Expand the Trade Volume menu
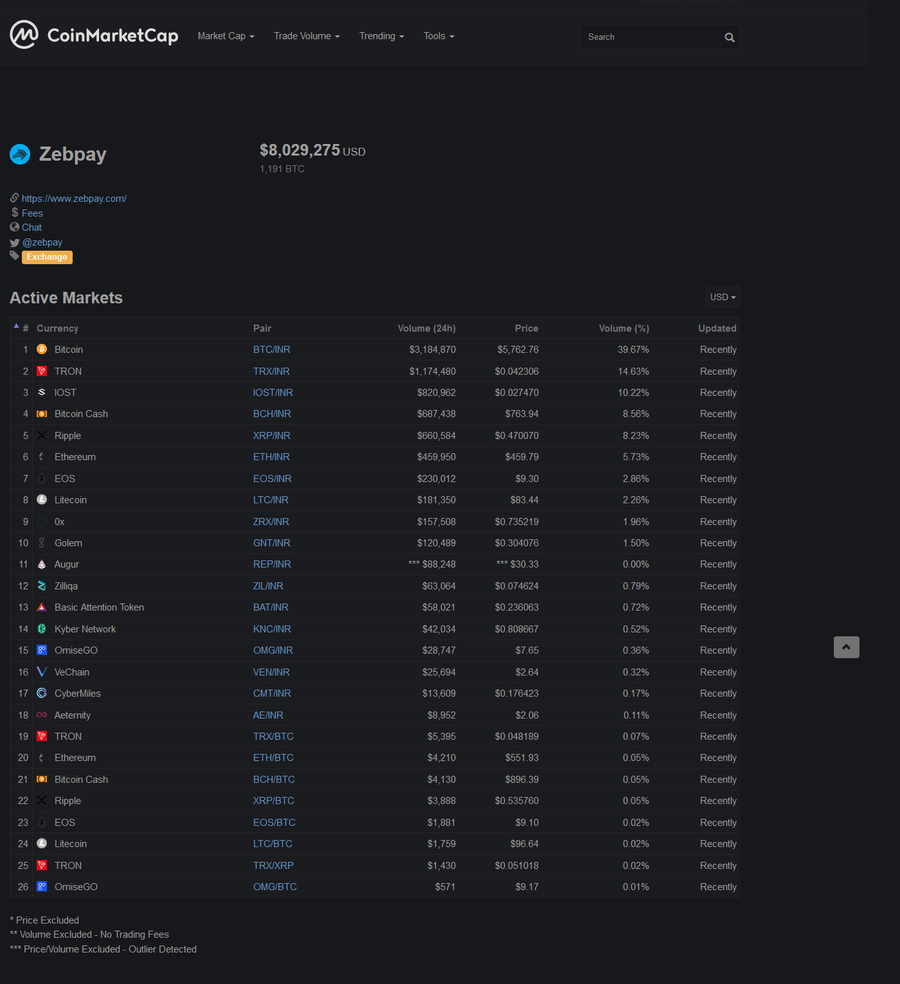Image resolution: width=900 pixels, height=984 pixels. tap(307, 36)
